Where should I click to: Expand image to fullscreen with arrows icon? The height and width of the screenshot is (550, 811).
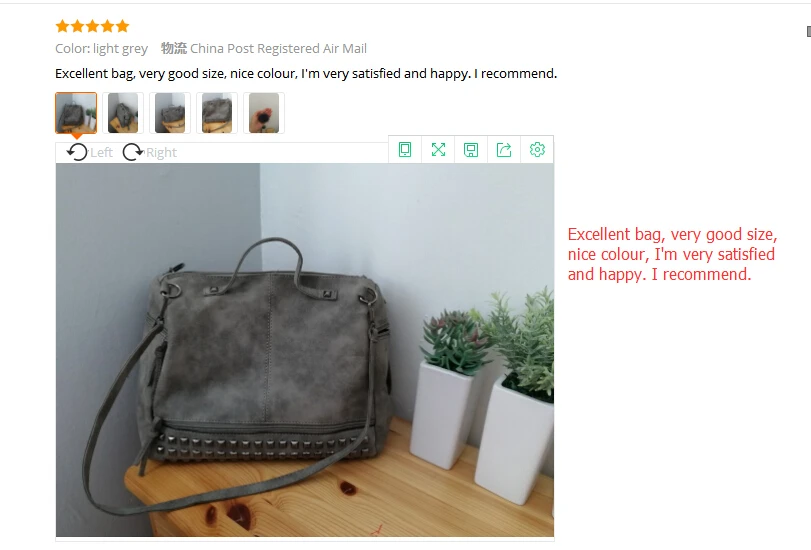(x=438, y=150)
